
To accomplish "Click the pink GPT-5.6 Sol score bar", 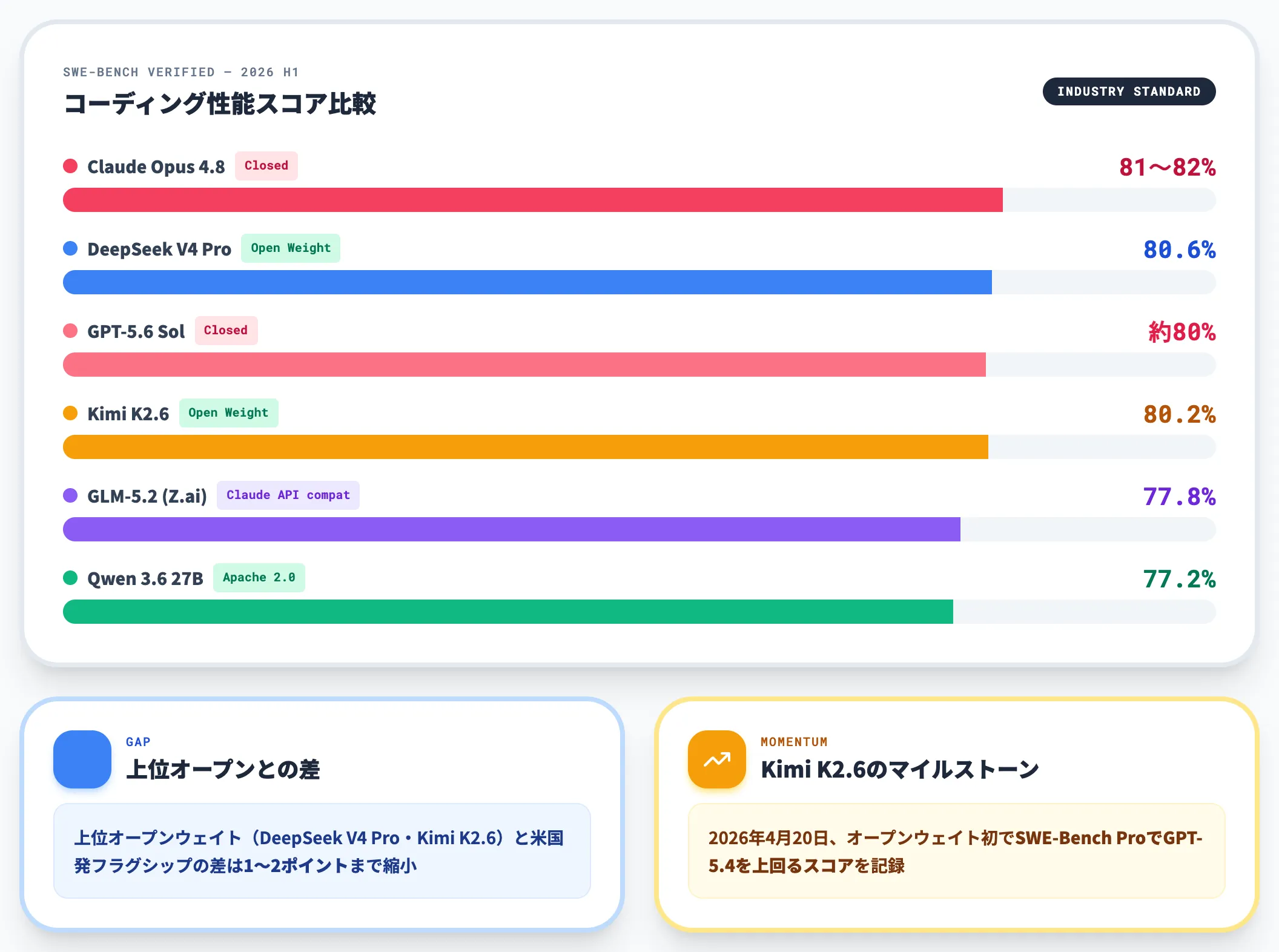I will [524, 365].
